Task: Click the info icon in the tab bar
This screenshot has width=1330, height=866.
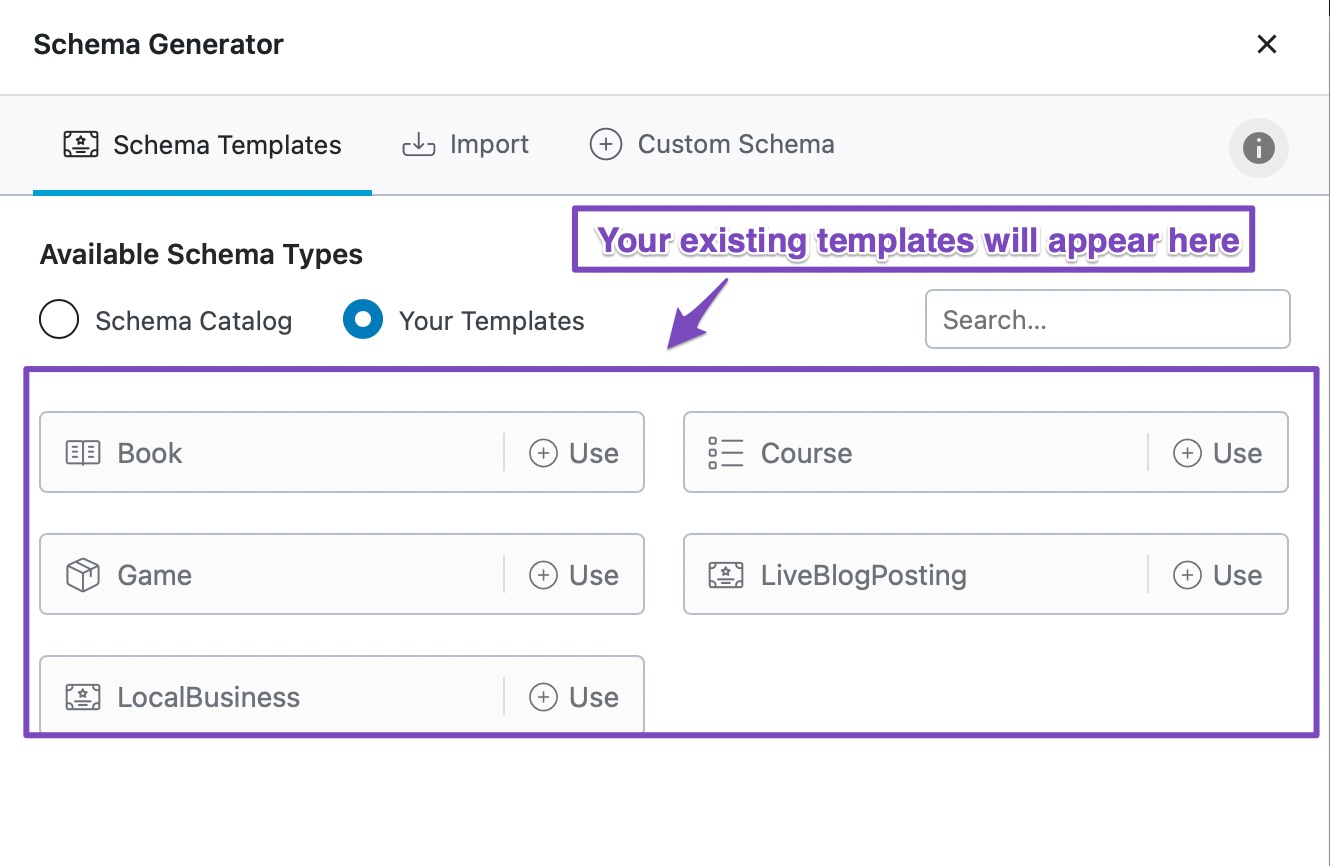Action: click(1258, 148)
